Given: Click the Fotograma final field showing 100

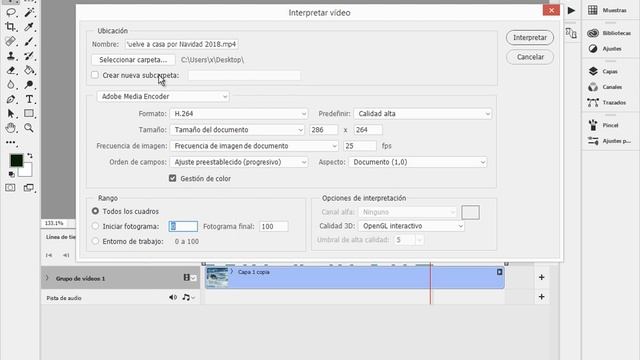Looking at the screenshot, I should point(273,226).
